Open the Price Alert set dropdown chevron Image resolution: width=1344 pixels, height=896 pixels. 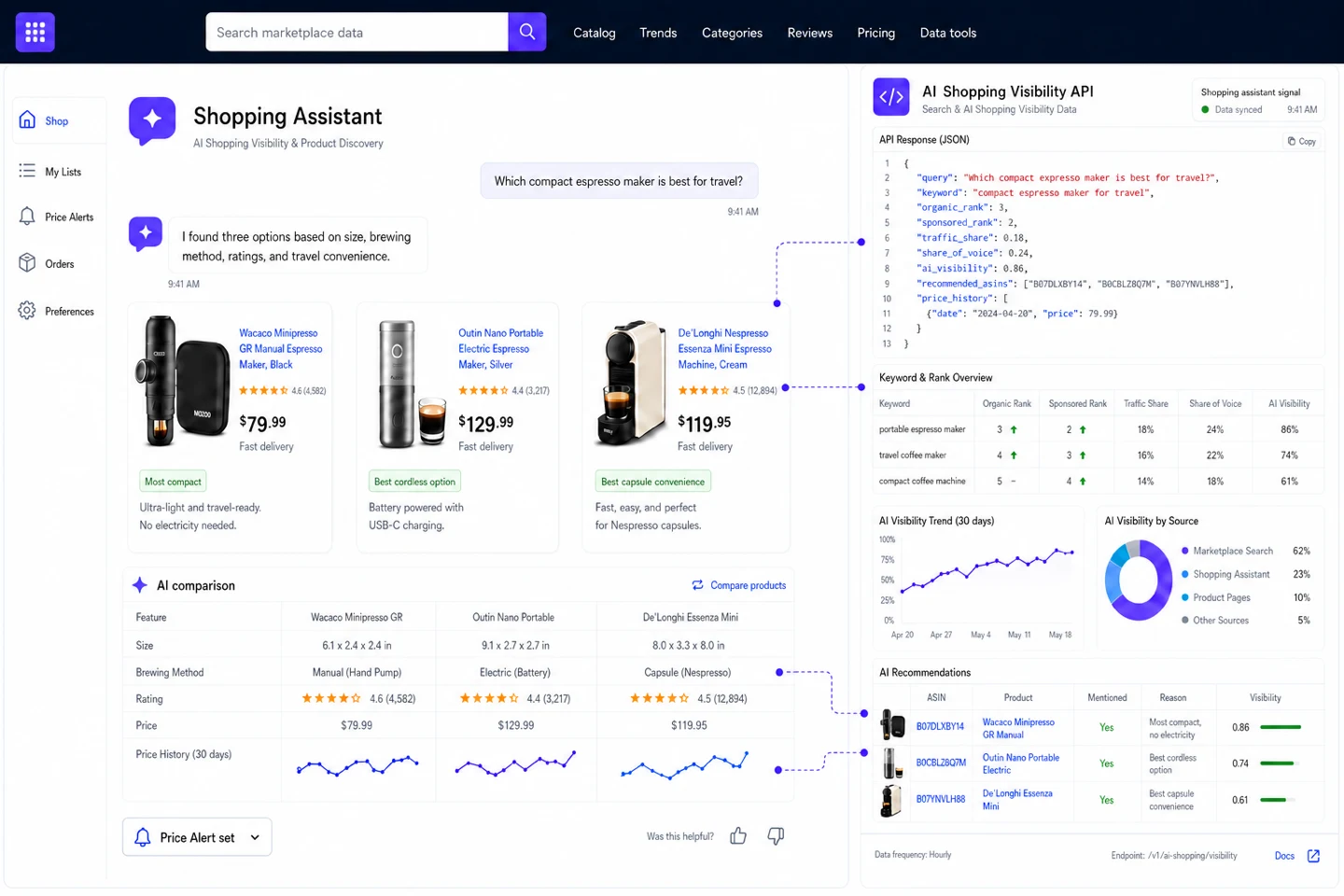pyautogui.click(x=255, y=837)
